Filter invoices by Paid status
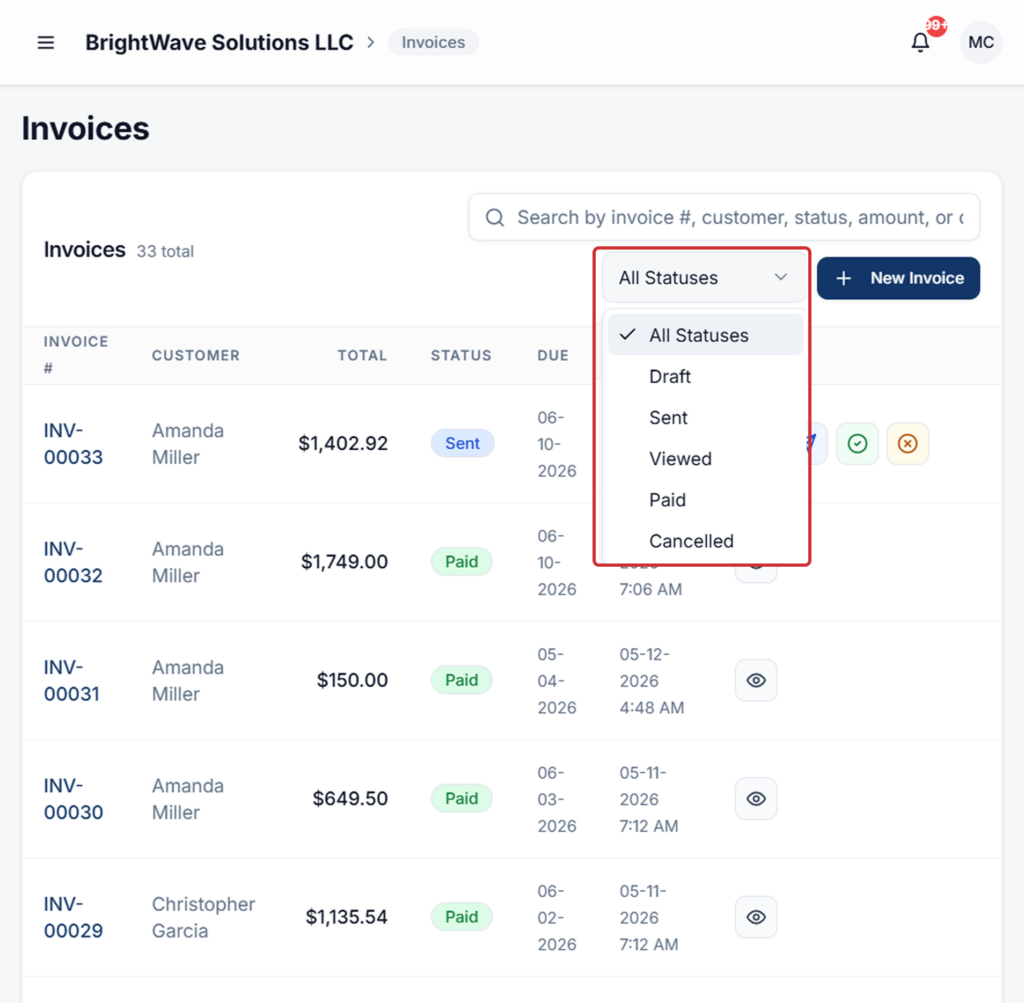 (x=705, y=500)
